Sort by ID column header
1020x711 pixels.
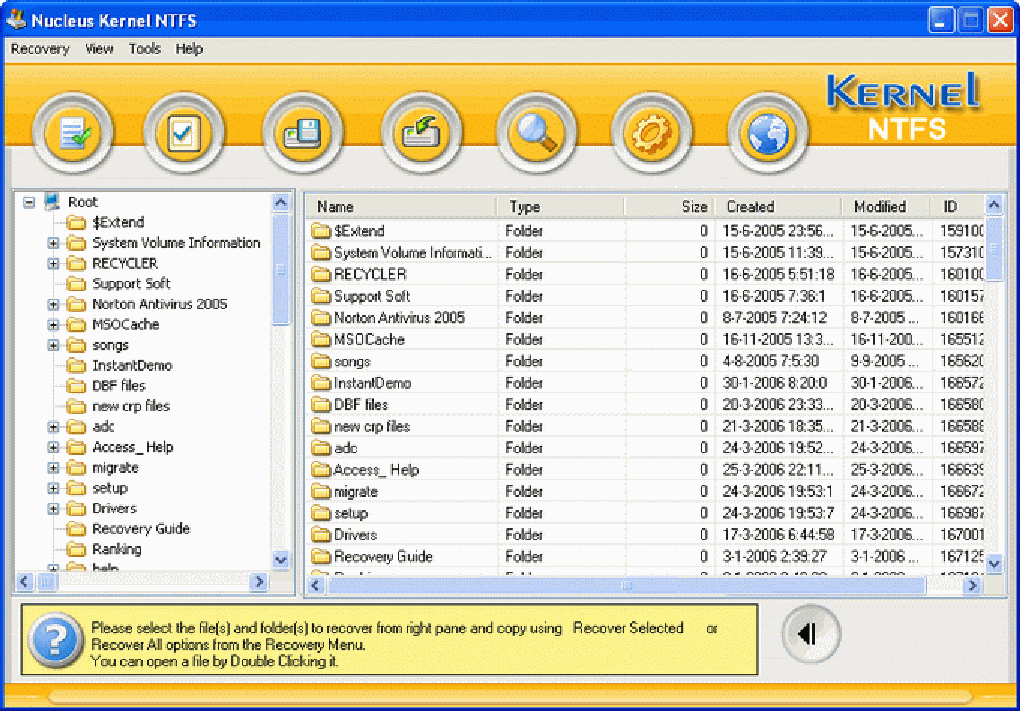tap(958, 207)
